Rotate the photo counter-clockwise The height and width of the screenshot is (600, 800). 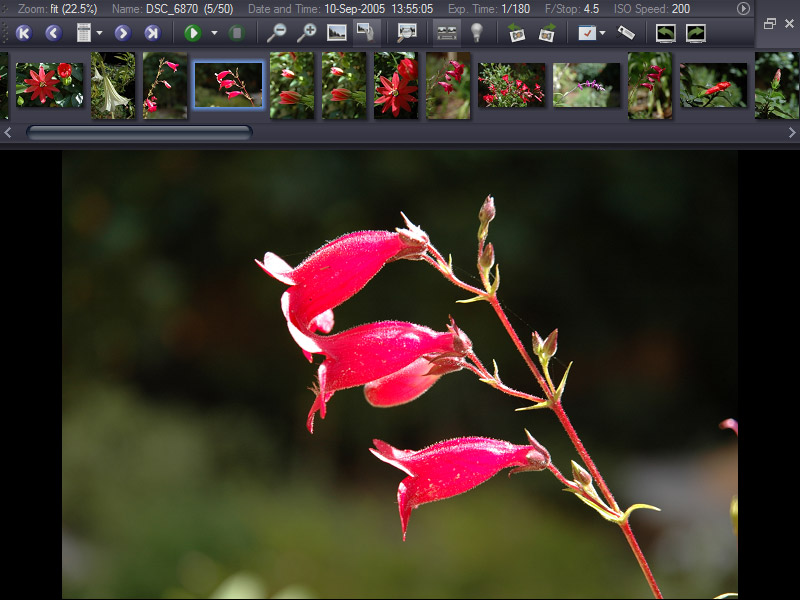pos(516,33)
